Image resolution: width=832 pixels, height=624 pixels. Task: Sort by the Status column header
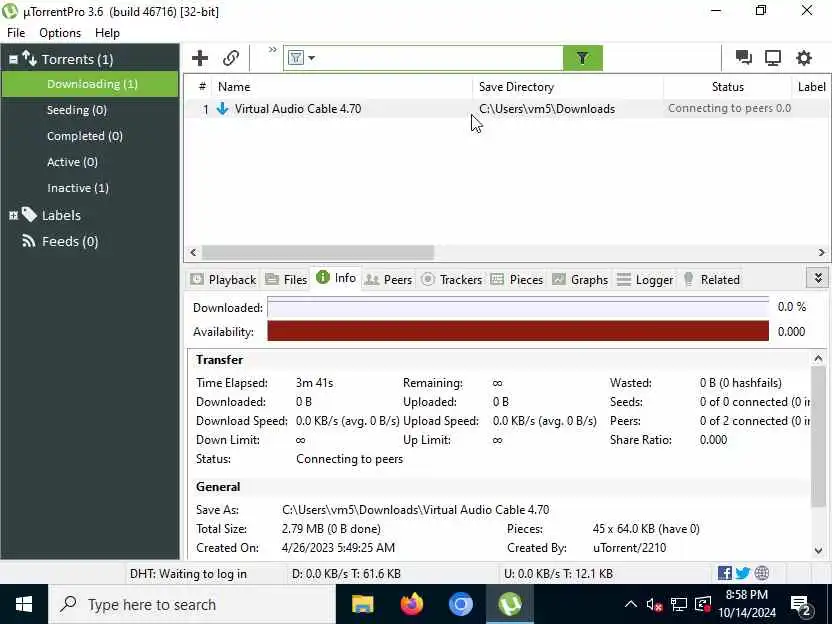[x=727, y=86]
